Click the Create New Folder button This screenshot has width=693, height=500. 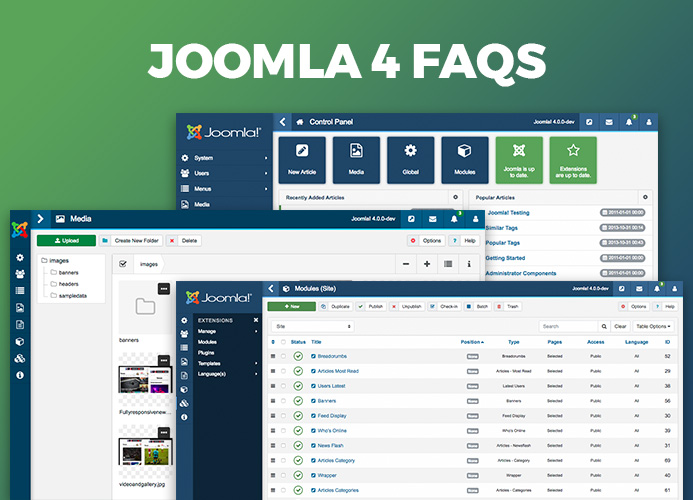pyautogui.click(x=132, y=240)
